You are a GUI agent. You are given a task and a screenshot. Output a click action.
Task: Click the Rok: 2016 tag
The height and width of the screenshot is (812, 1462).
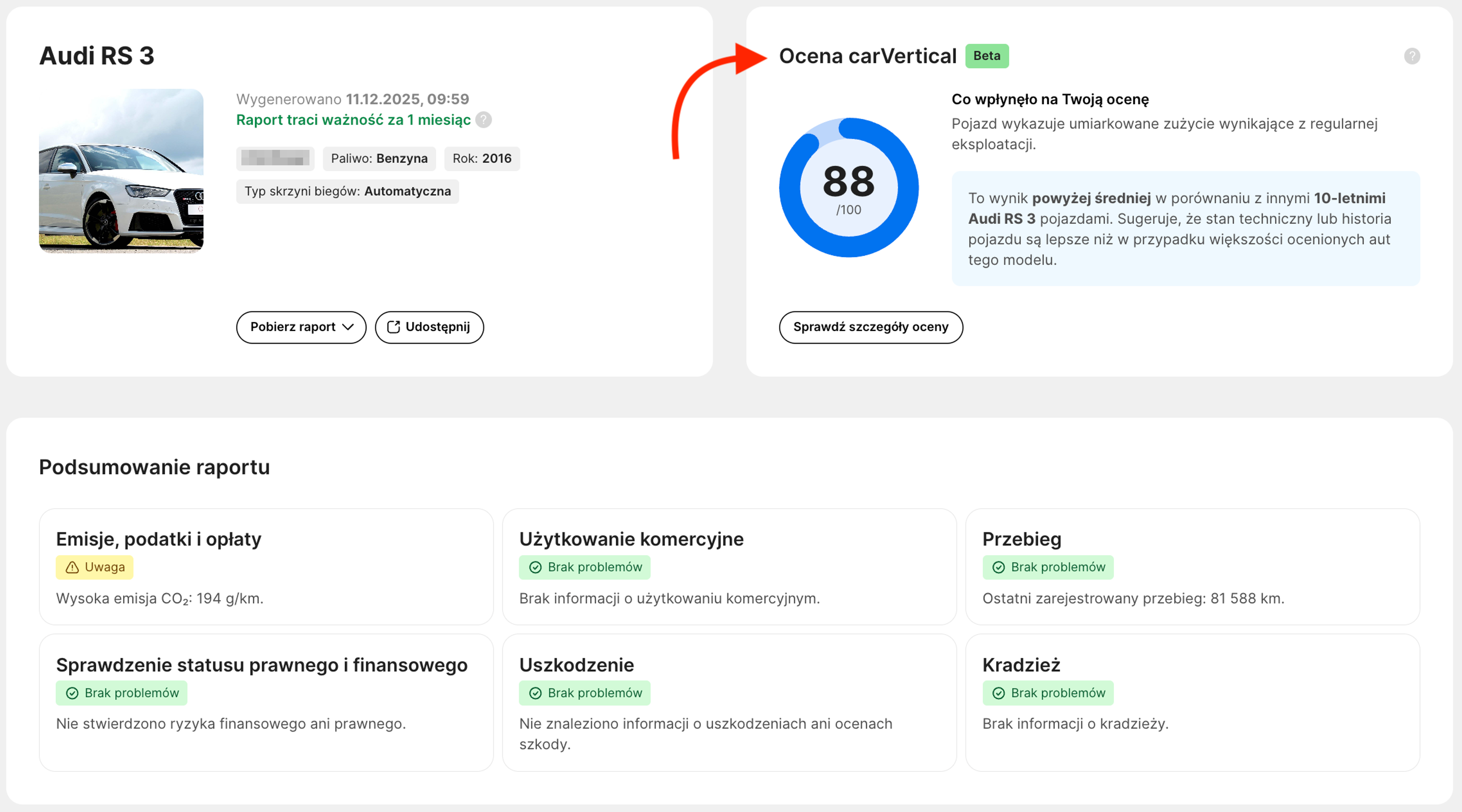tap(481, 158)
